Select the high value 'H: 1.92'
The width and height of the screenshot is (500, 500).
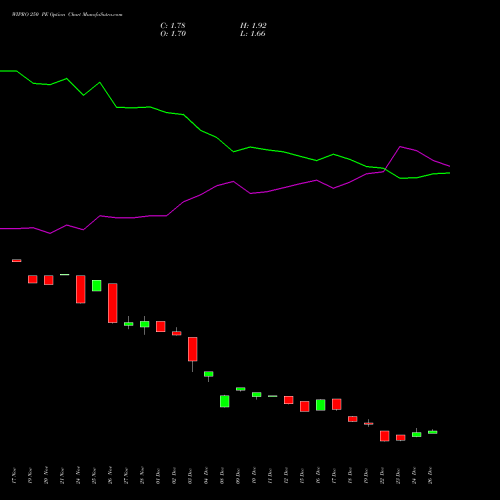tap(253, 26)
